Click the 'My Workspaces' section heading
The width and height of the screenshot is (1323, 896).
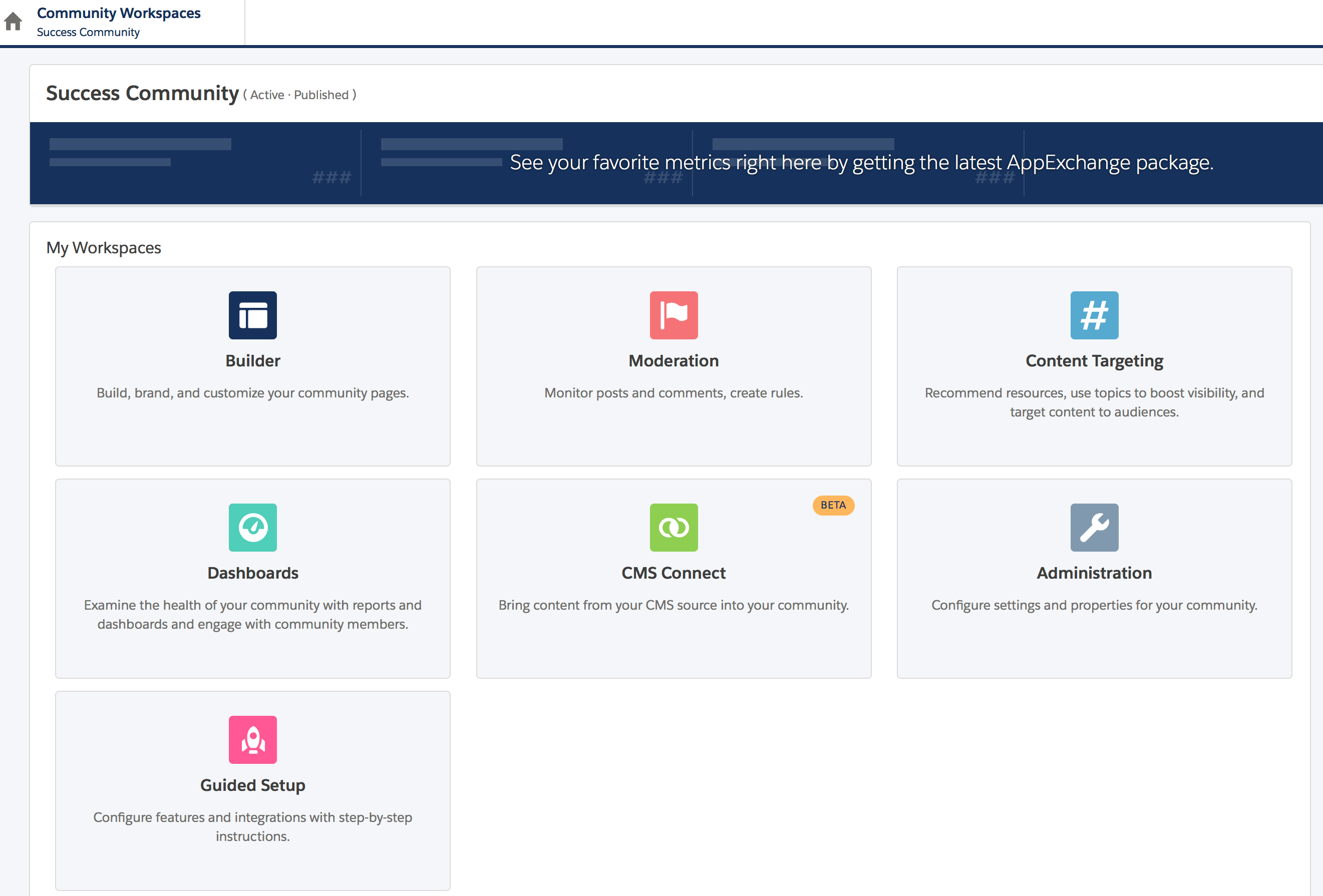click(x=104, y=248)
